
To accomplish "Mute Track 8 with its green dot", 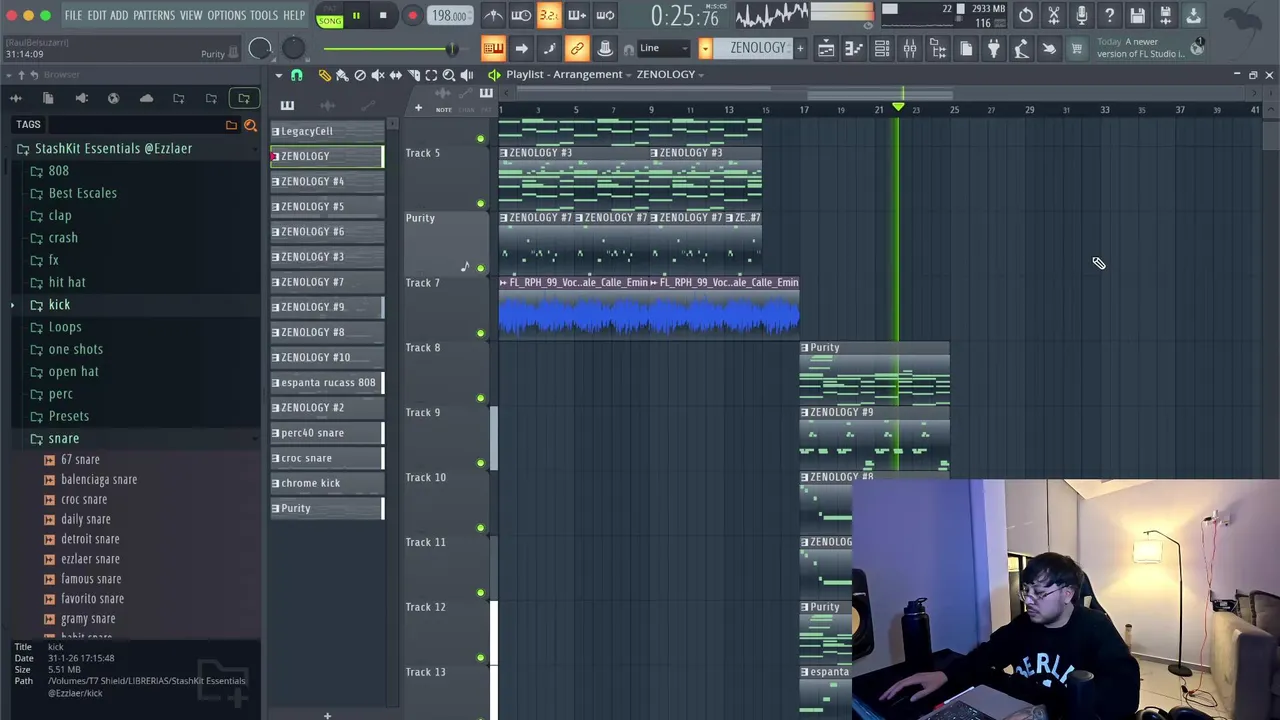I will click(480, 398).
